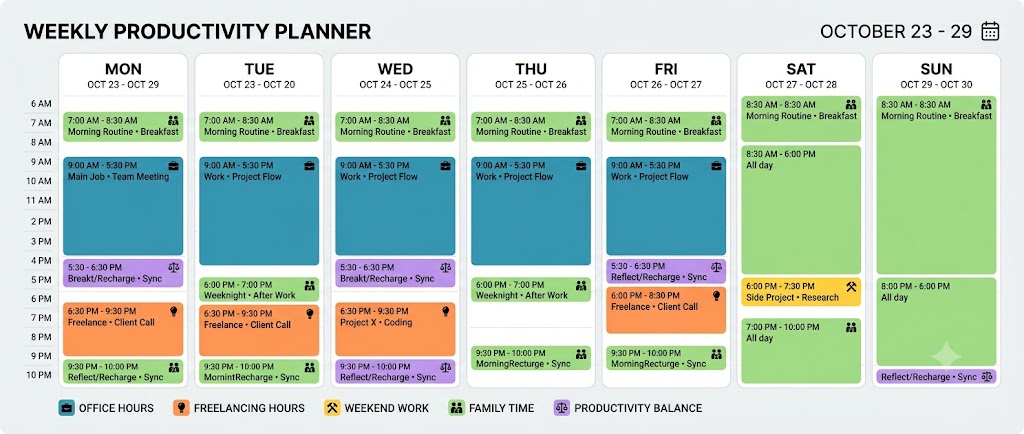Select the Office Hours legend swatch

point(66,408)
